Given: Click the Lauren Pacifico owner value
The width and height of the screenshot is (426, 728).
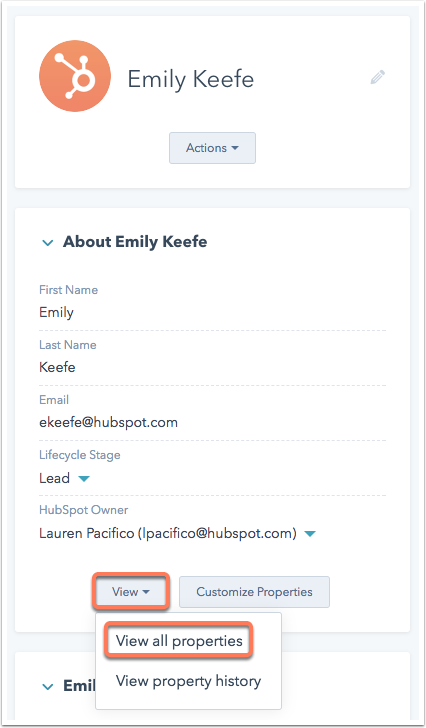Looking at the screenshot, I should [x=168, y=534].
